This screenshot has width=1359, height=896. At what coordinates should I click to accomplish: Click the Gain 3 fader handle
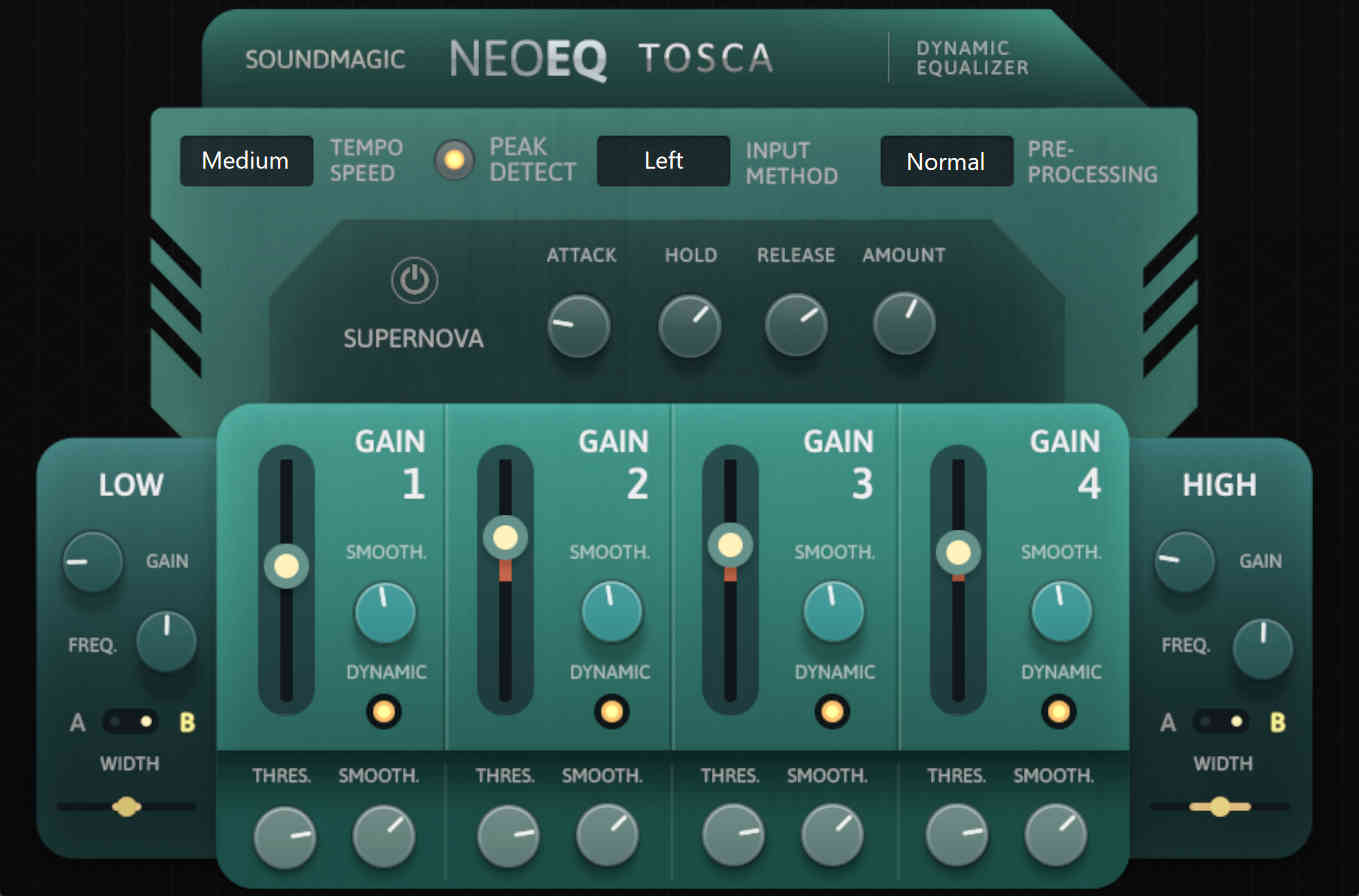[730, 545]
